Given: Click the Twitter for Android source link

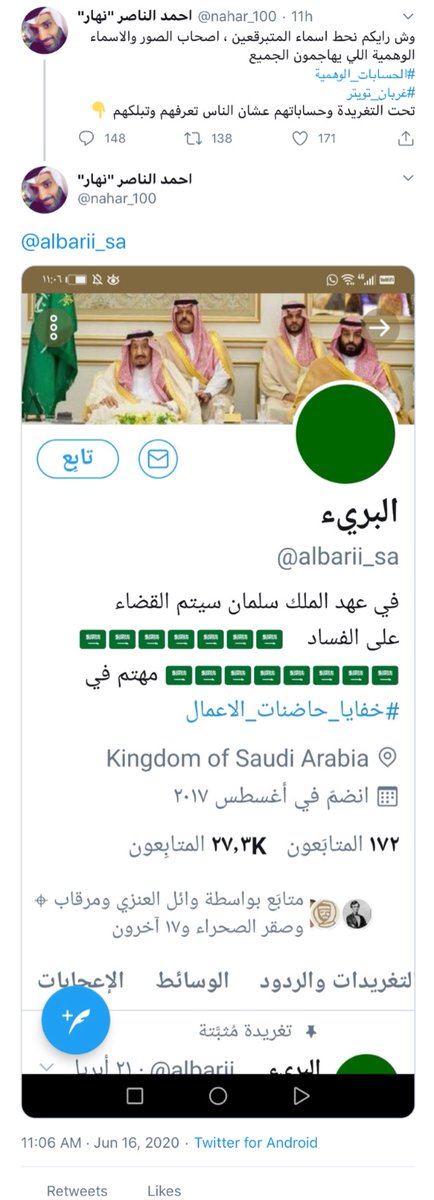Looking at the screenshot, I should coord(256,1142).
